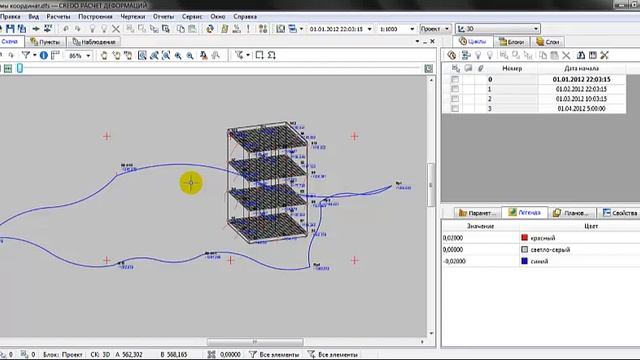The height and width of the screenshot is (360, 640).
Task: Expand the dropdown arrow beside the layout icon
Action: click(301, 29)
